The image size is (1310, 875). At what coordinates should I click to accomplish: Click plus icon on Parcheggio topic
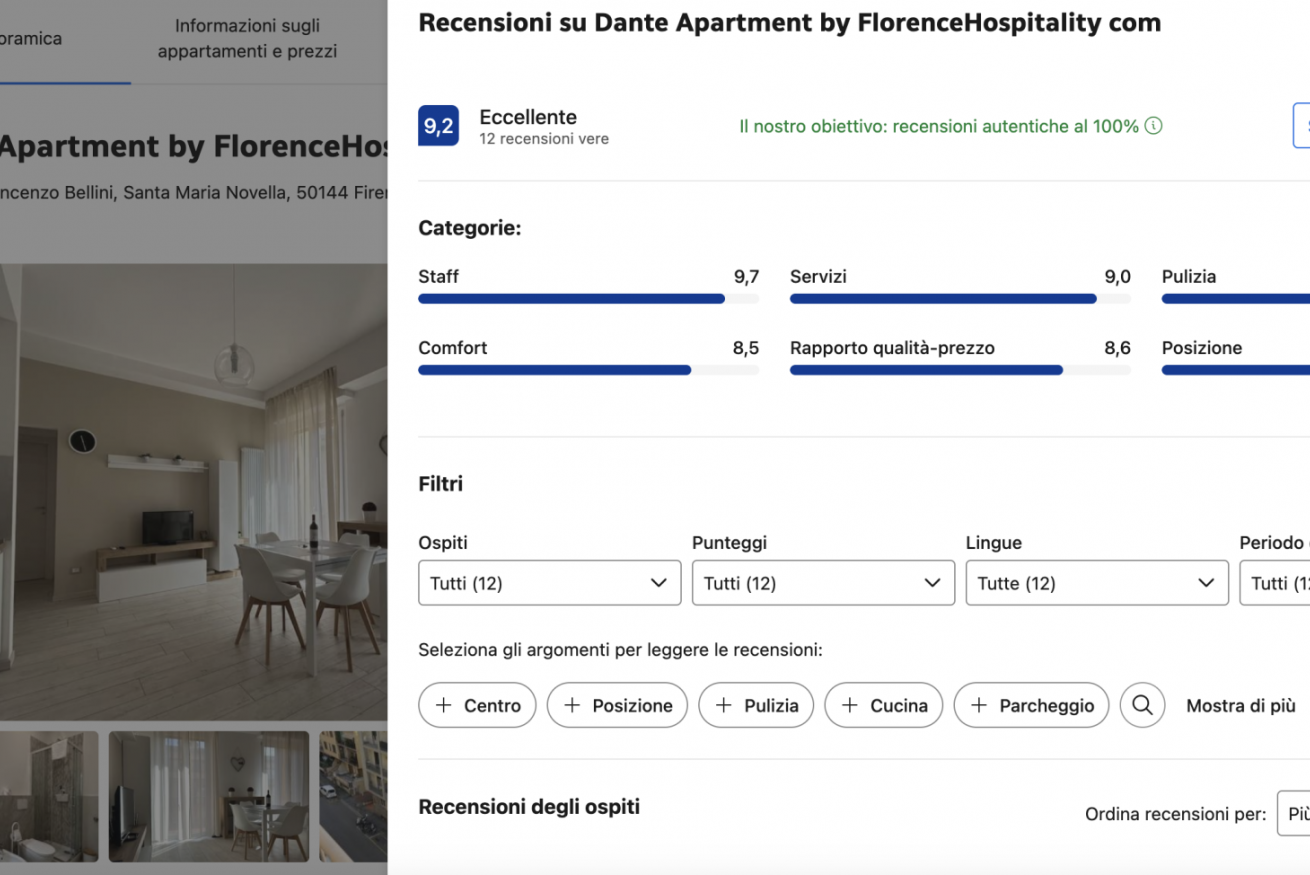tap(979, 705)
